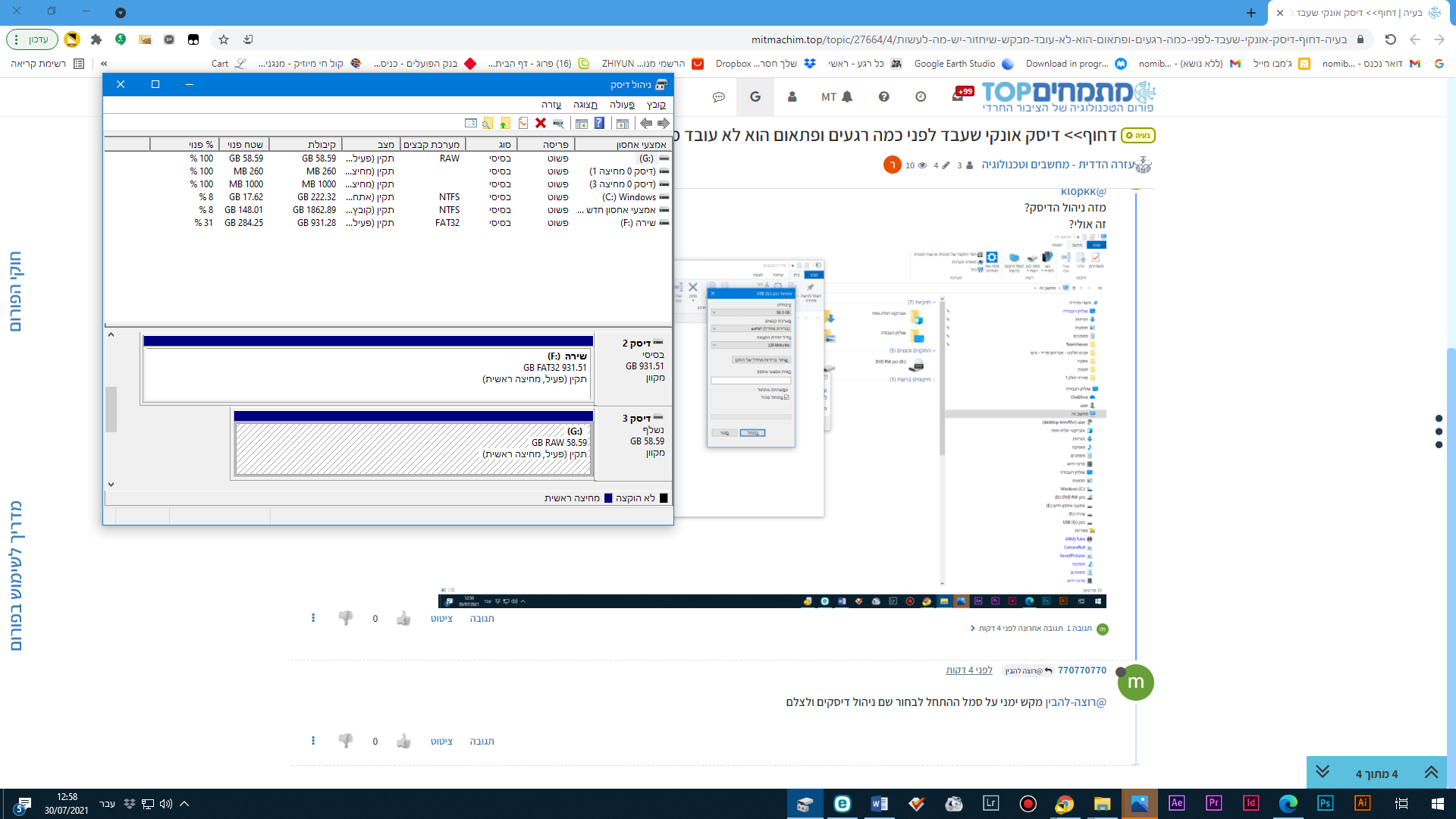Viewport: 1456px width, 819px height.
Task: Click thumbs-up on the 770770770 post
Action: pyautogui.click(x=403, y=741)
